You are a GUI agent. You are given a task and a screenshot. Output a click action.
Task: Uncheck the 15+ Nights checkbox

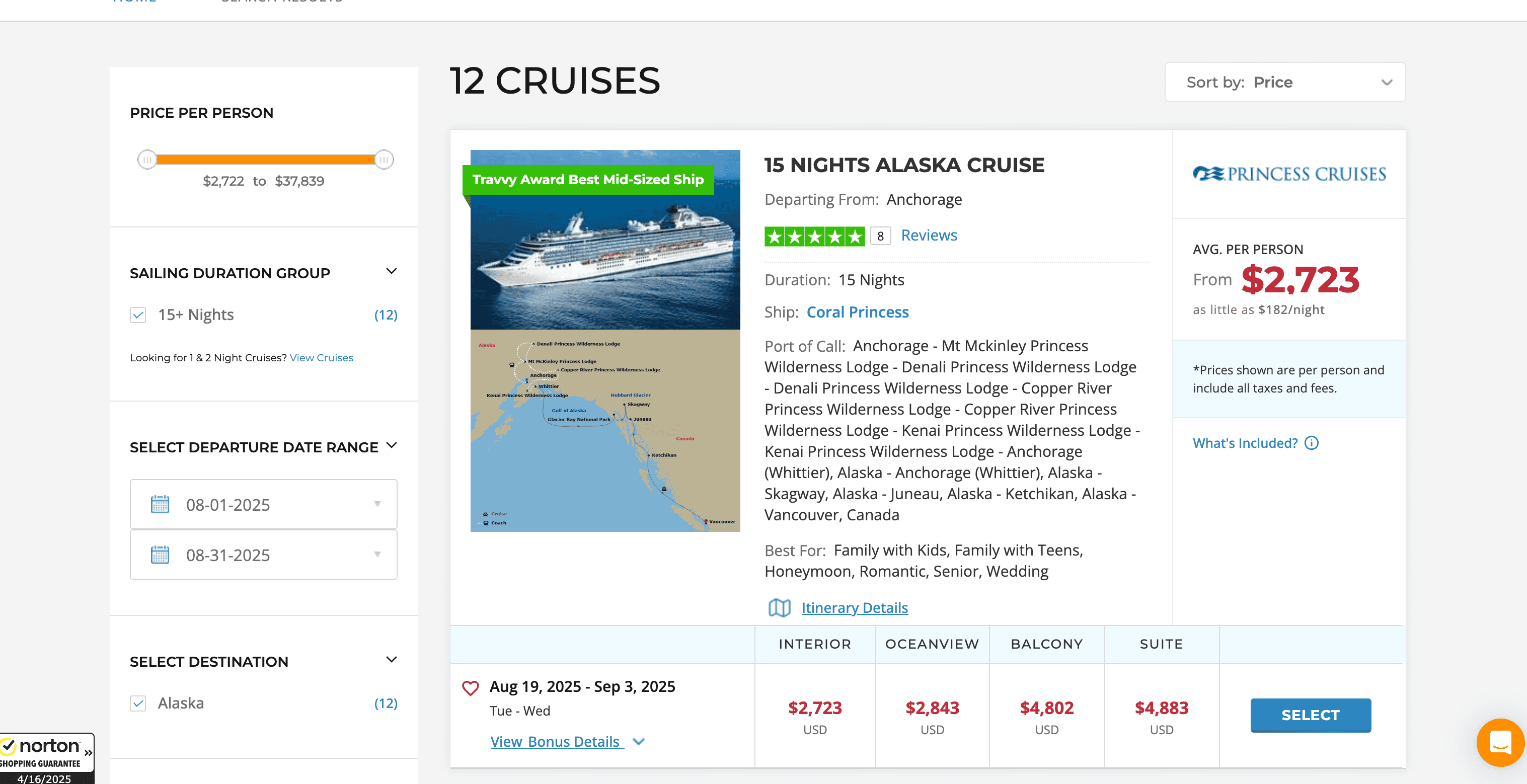click(138, 315)
